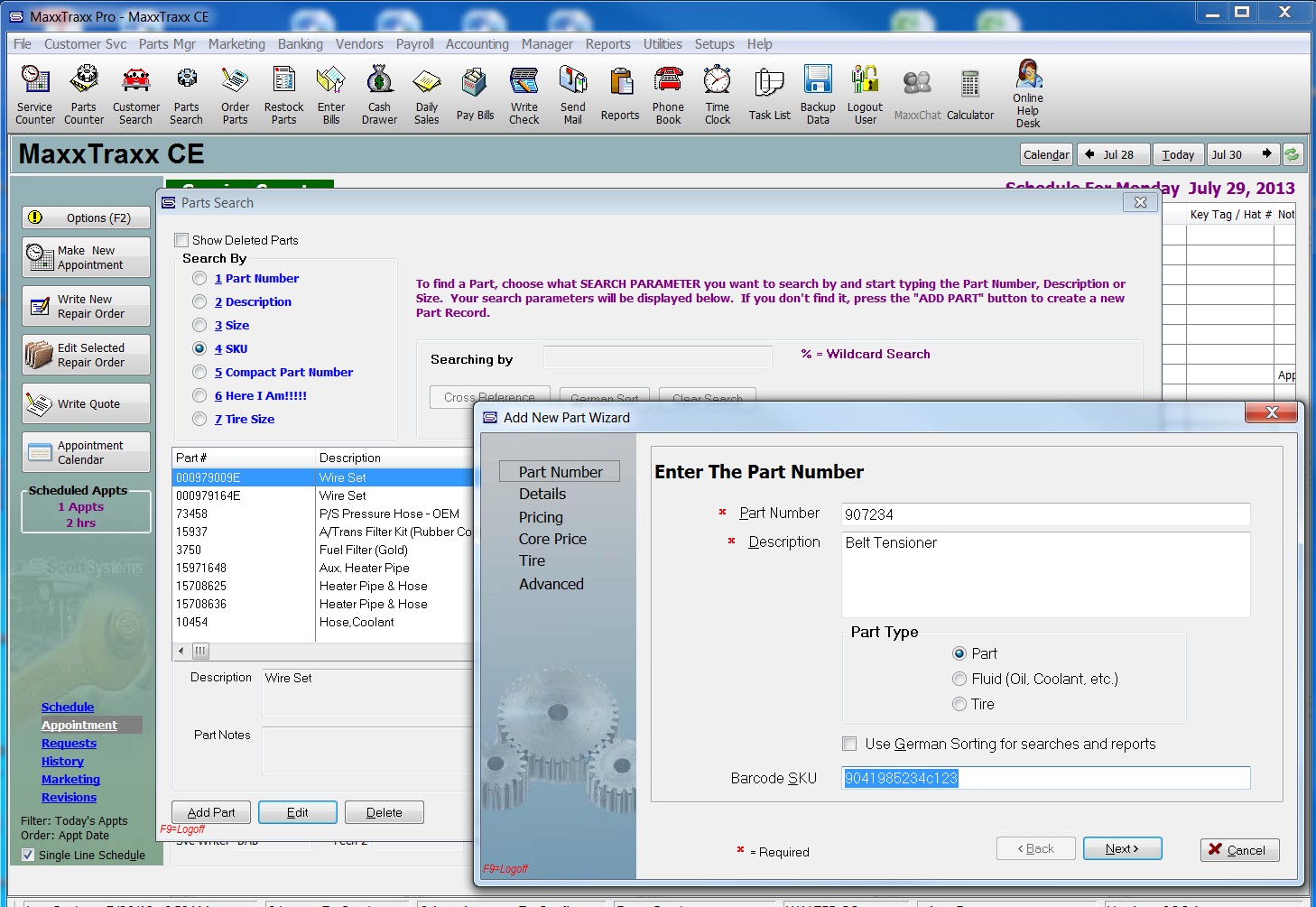This screenshot has width=1316, height=907.
Task: Open the Reports toolbar icon
Action: pos(620,95)
